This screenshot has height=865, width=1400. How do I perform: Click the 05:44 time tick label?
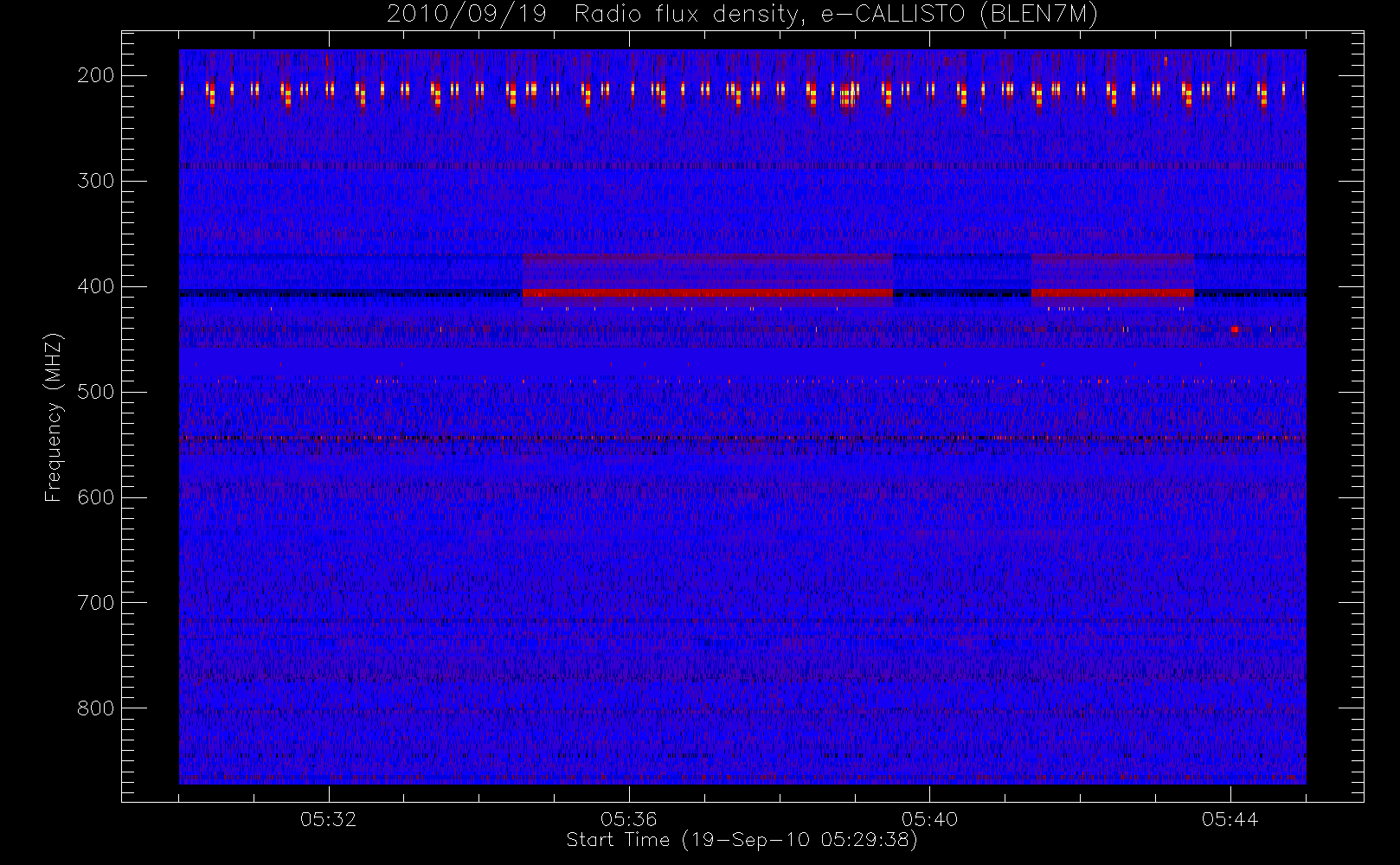[x=1230, y=819]
